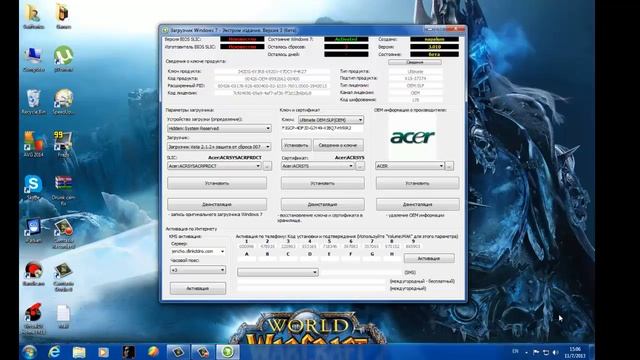Click the product key text field under Ключ
Screen dimensions: 640x360
click(322, 128)
